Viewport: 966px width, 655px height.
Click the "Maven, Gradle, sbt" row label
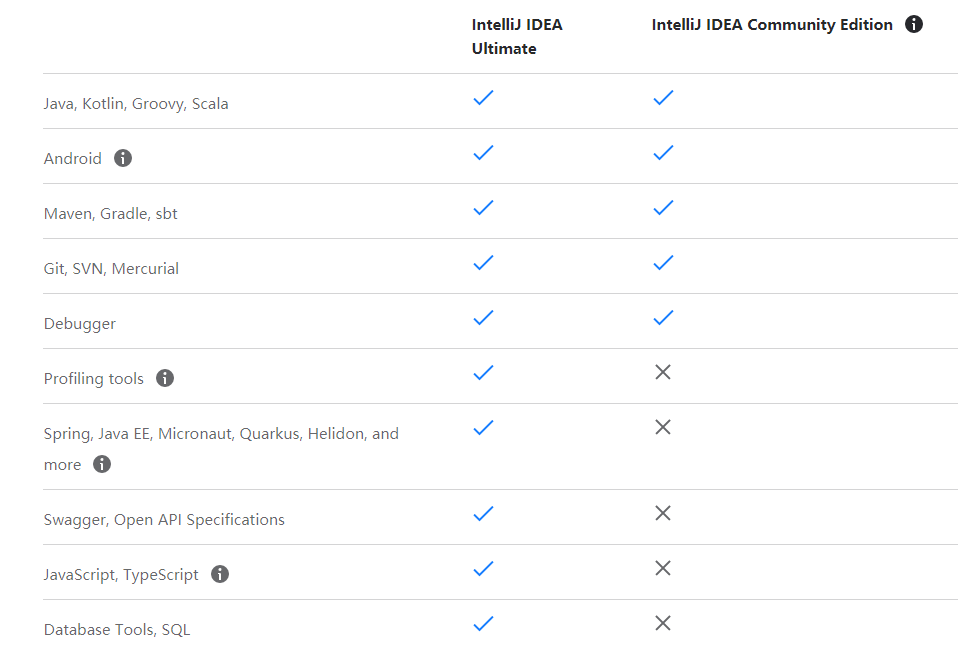[x=111, y=213]
